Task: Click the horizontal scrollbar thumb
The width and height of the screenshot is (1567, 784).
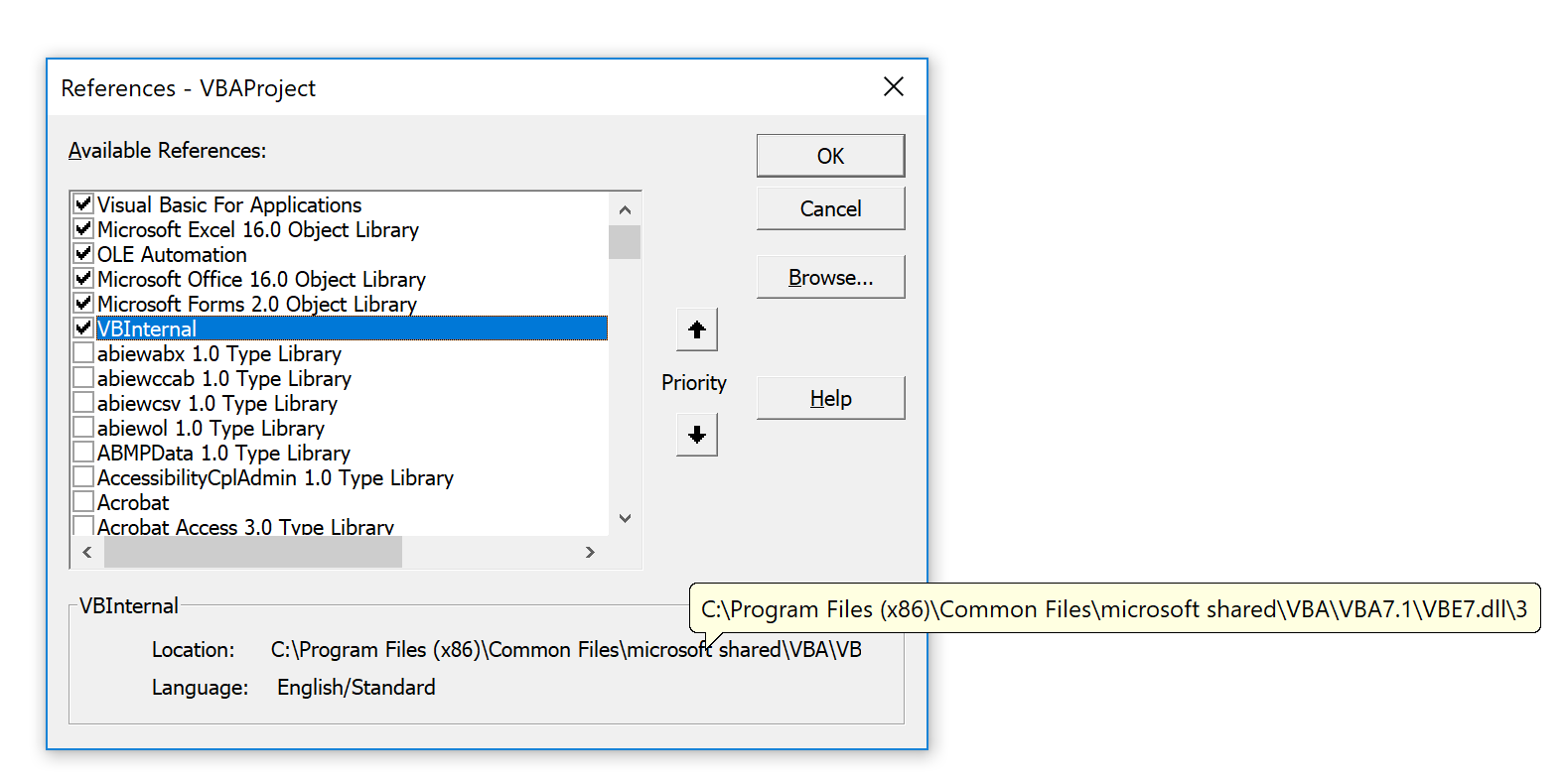Action: click(253, 552)
